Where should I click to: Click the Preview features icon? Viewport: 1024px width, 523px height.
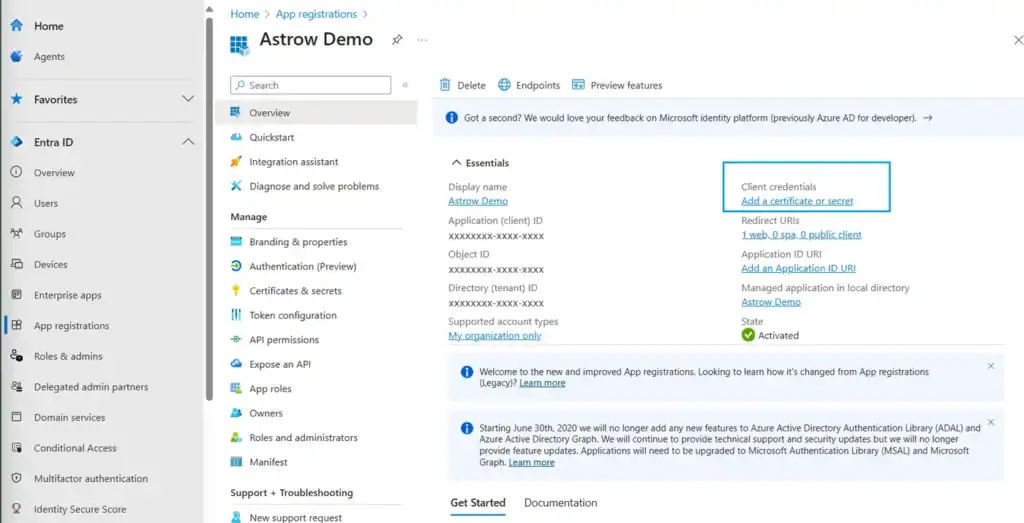(x=578, y=85)
